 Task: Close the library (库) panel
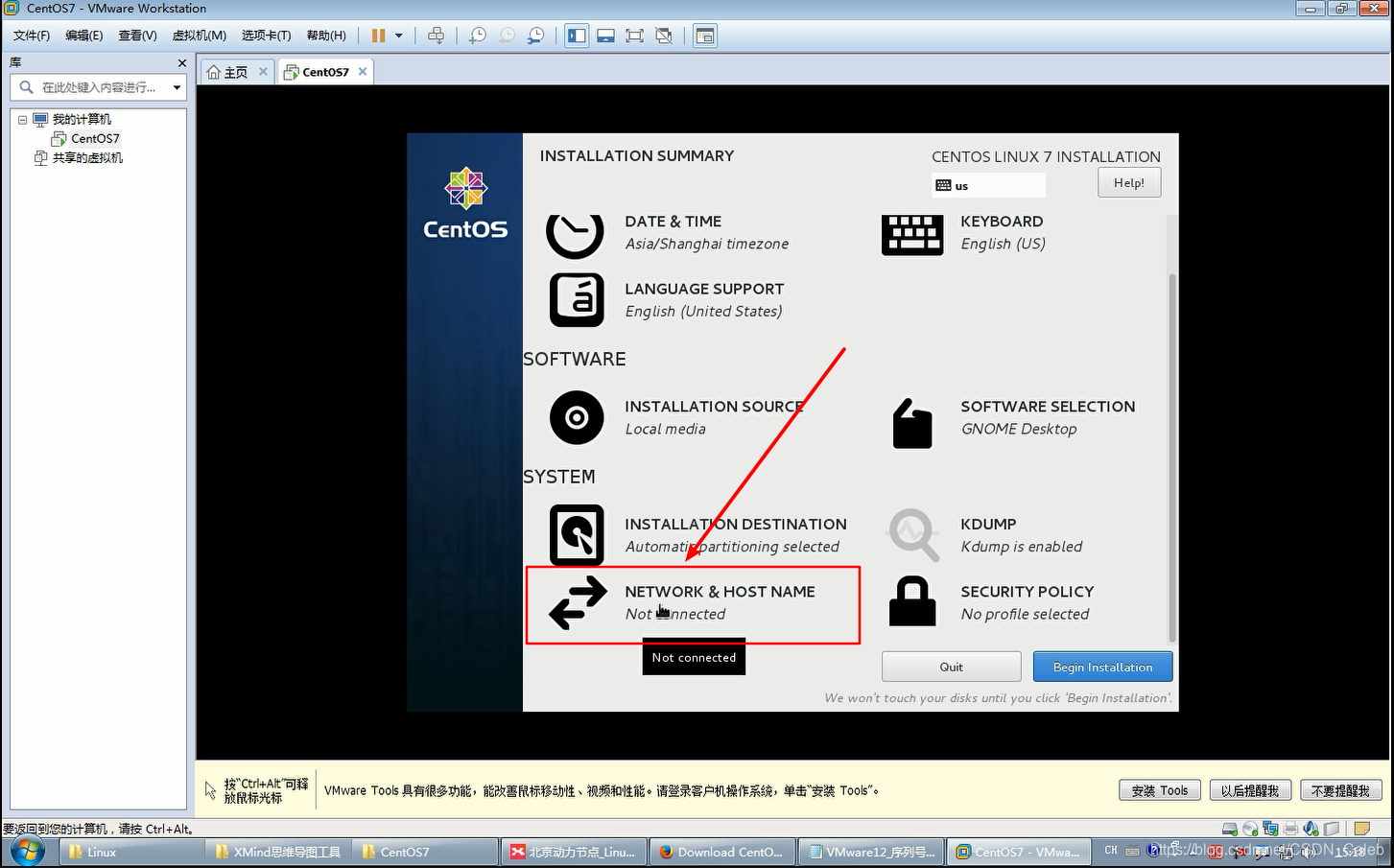click(x=182, y=63)
